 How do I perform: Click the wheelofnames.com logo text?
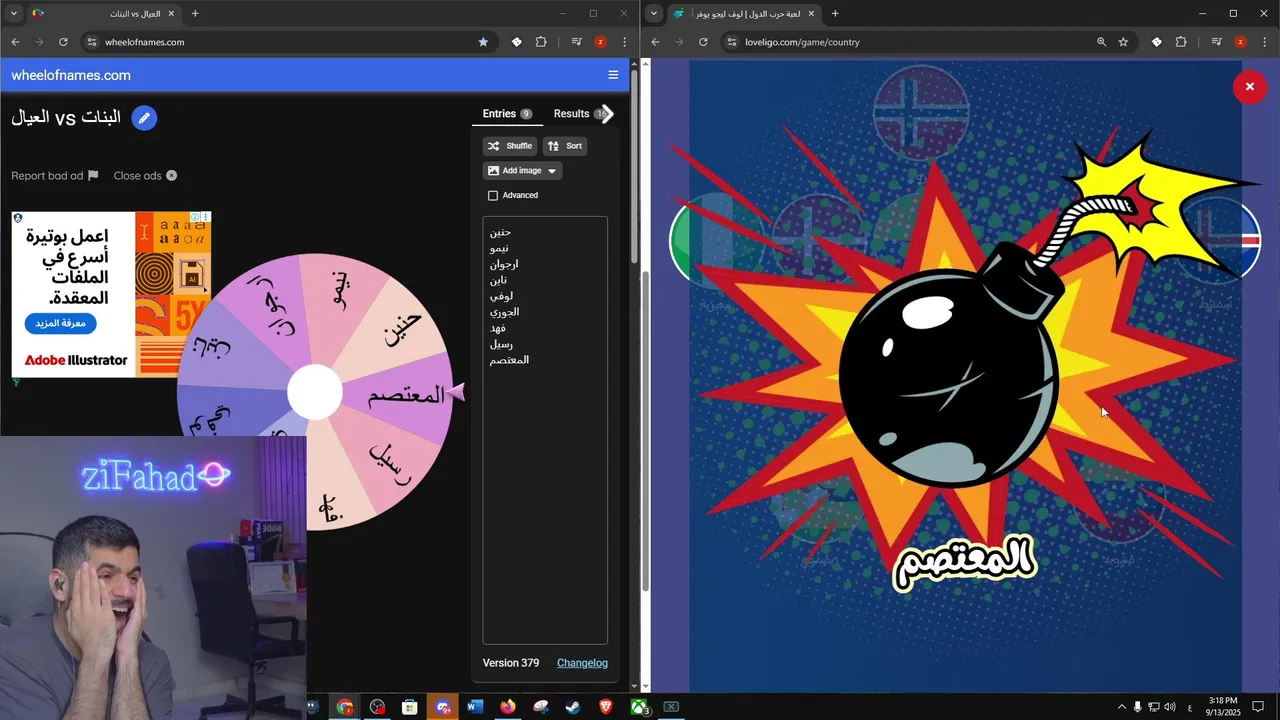coord(71,75)
